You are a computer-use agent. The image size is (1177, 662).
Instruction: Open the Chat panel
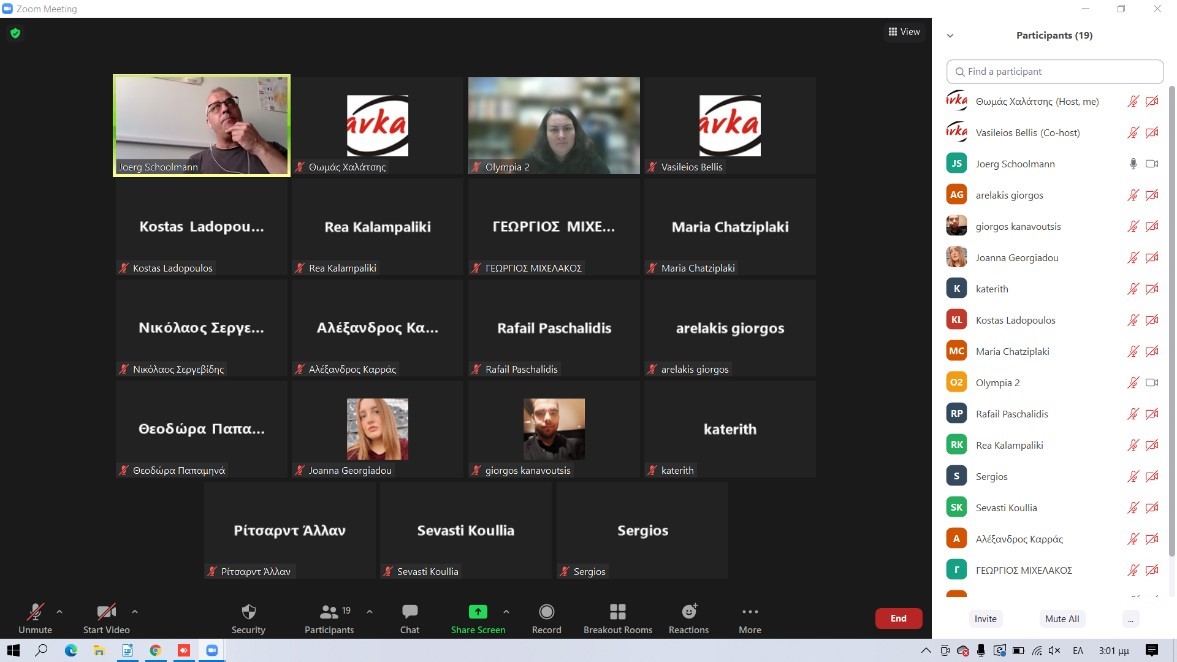click(x=409, y=618)
